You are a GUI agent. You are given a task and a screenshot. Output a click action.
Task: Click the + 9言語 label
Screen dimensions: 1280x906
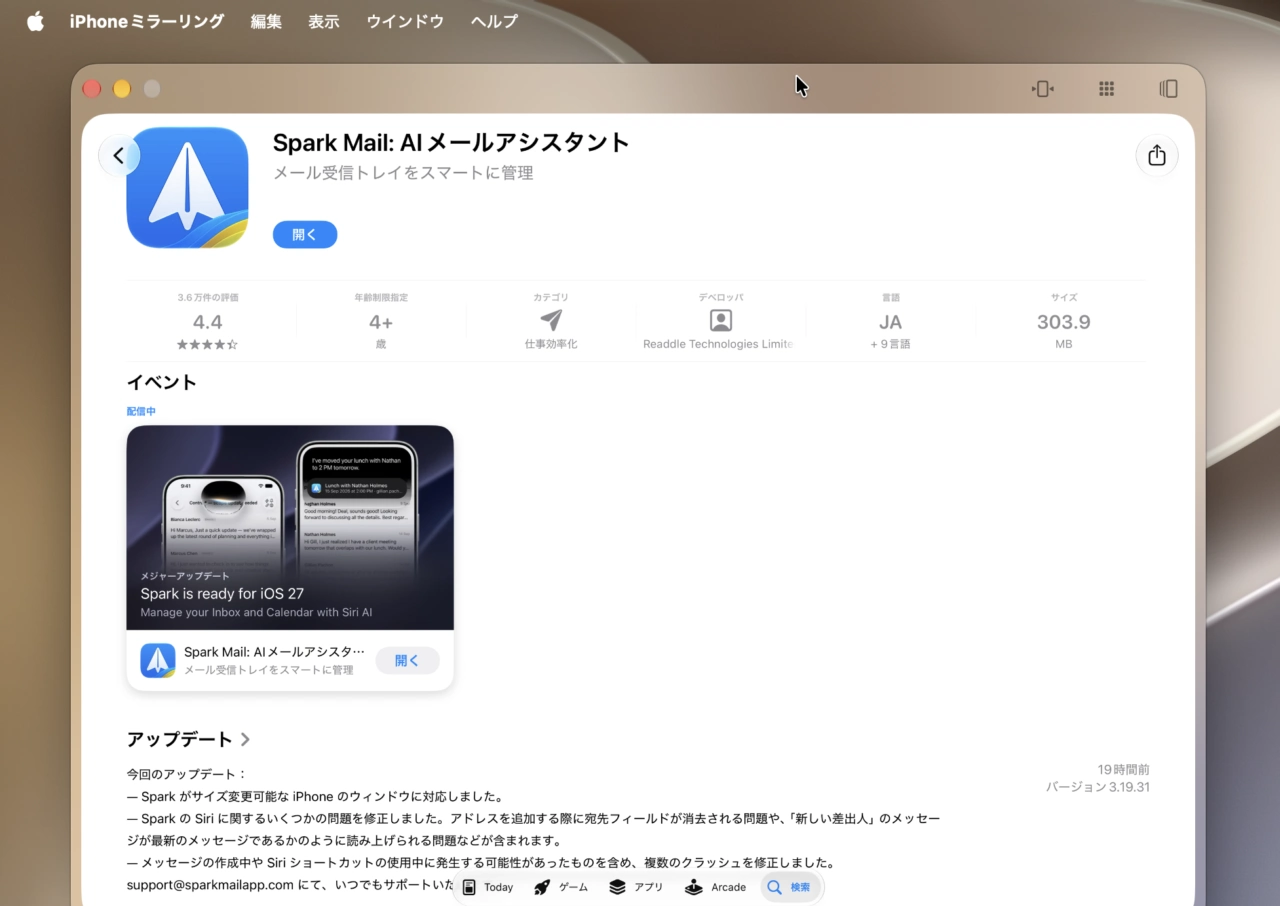[890, 344]
